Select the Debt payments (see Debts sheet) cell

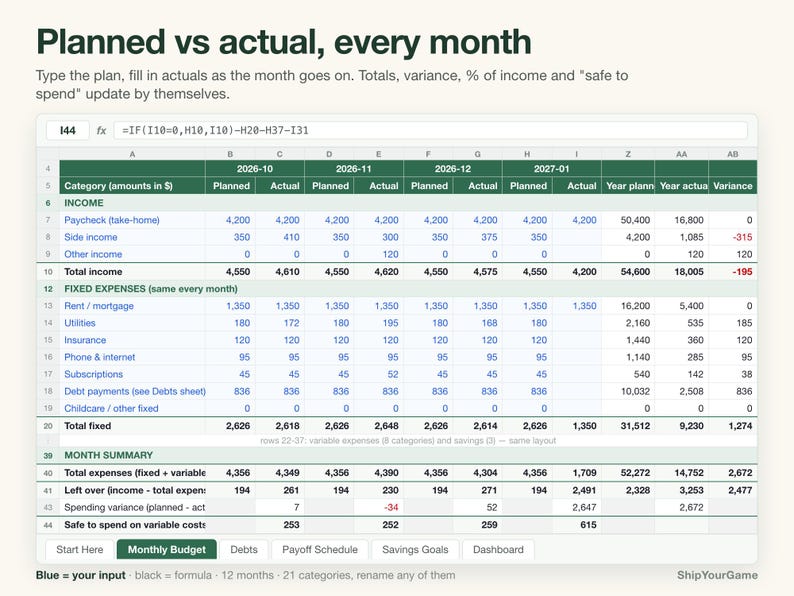tap(132, 391)
